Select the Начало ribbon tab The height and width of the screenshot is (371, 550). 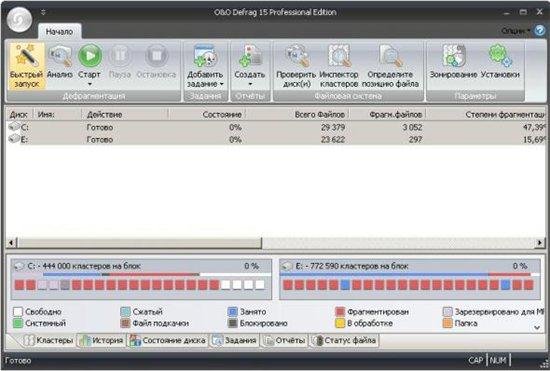pos(59,32)
